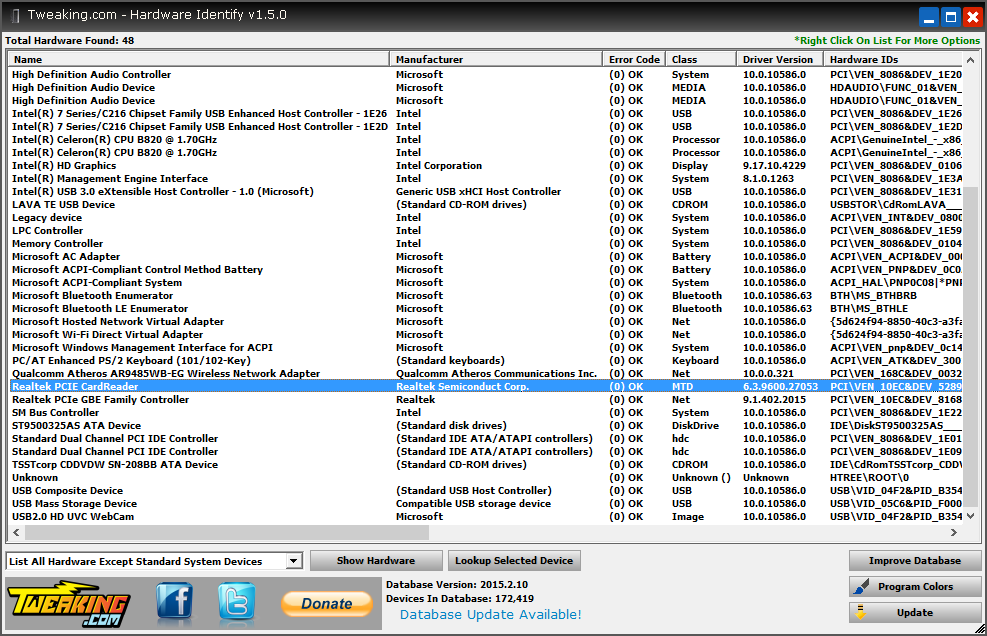Click the yellow Donate button
Viewport: 987px width, 636px height.
(327, 603)
